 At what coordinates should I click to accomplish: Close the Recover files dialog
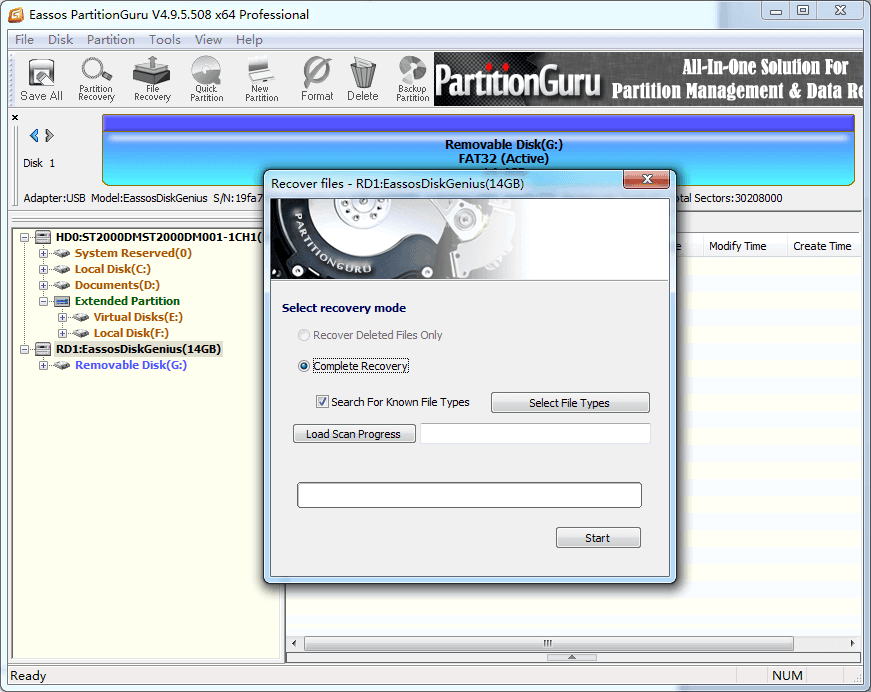(x=647, y=179)
